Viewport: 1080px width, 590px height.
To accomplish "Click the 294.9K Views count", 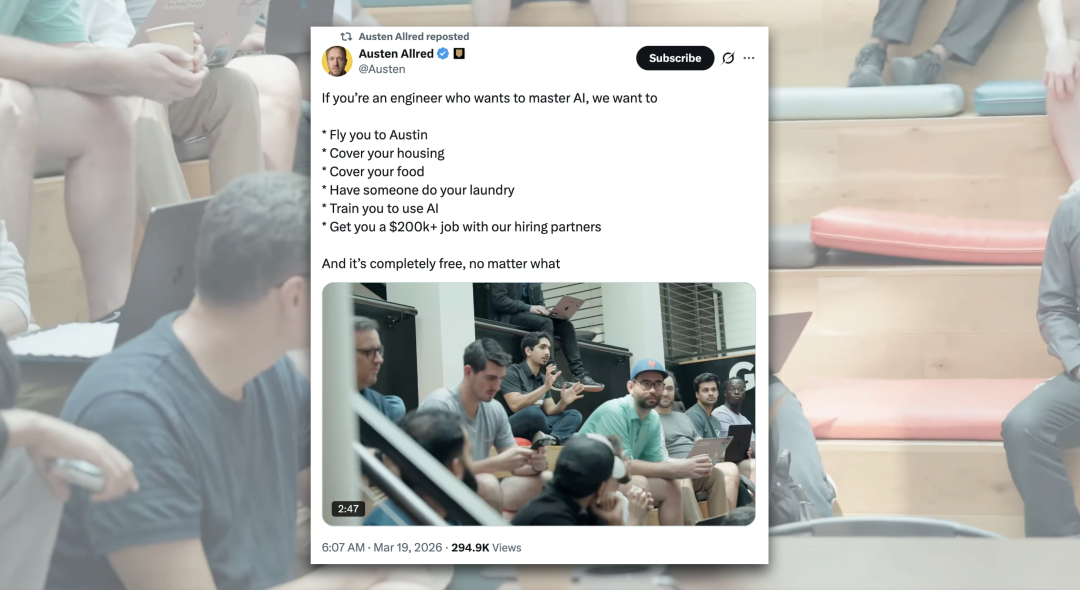I will [486, 547].
